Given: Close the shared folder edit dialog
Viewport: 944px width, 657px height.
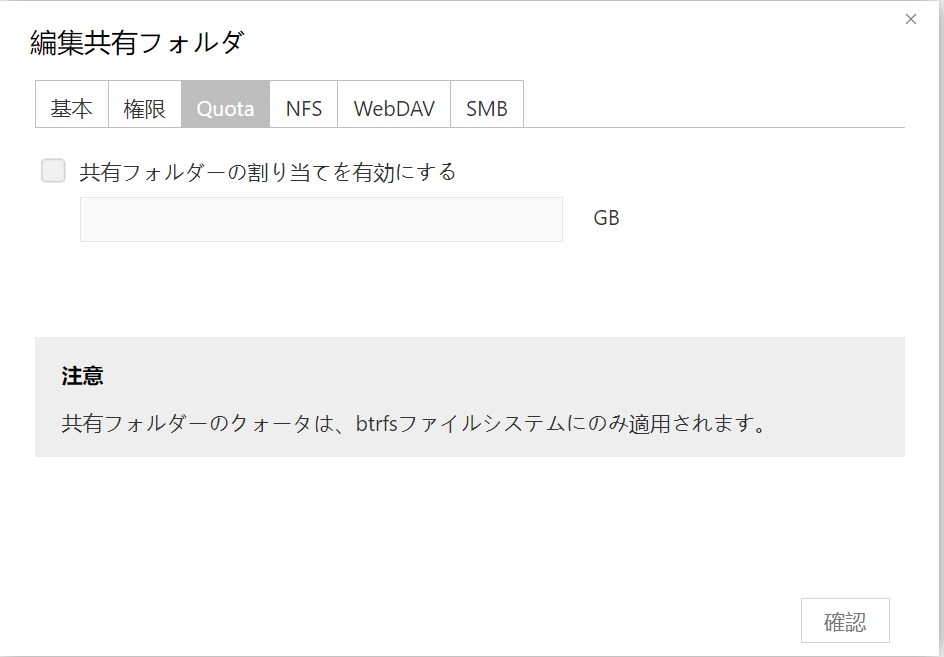Looking at the screenshot, I should click(x=910, y=19).
